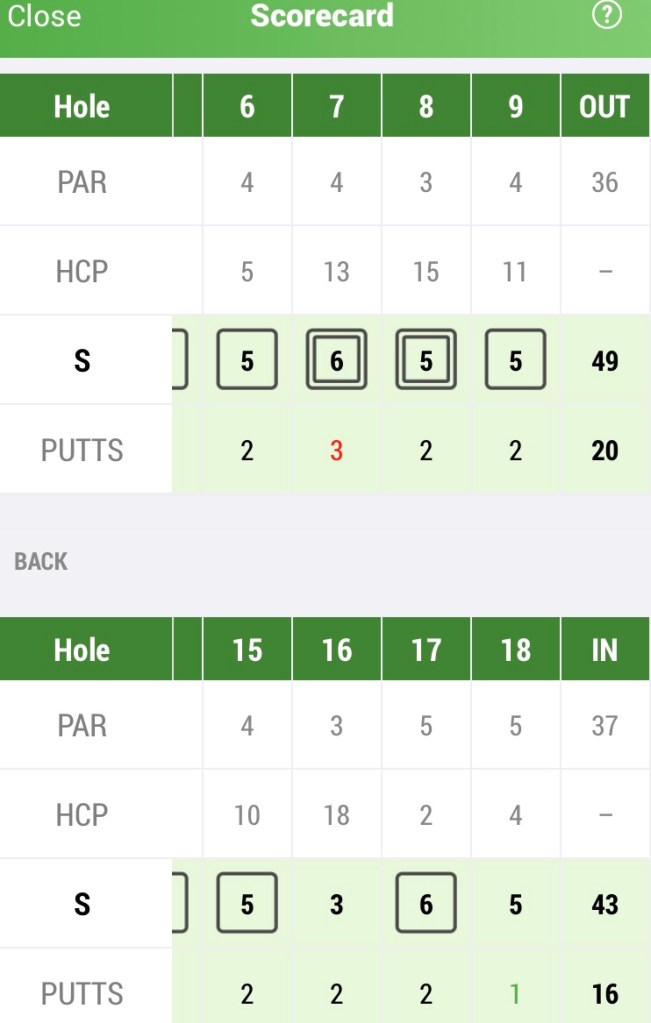Select front nine total score 49
Viewport: 651px width, 1023px height.
coord(604,360)
